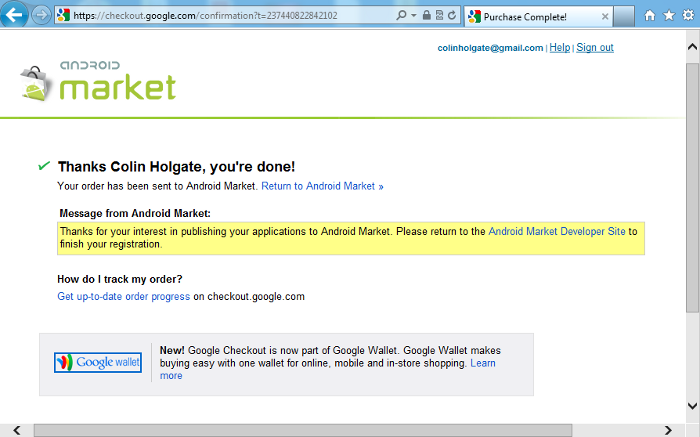
Task: Open Android Market Developer Site link
Action: [557, 231]
